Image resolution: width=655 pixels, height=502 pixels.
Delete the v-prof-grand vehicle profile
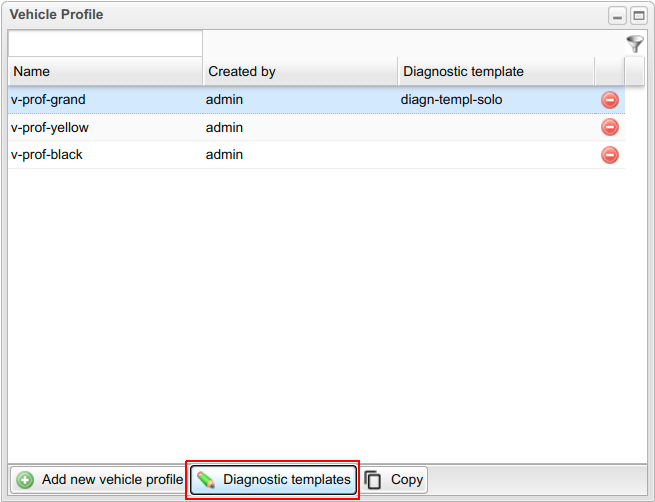[x=609, y=100]
